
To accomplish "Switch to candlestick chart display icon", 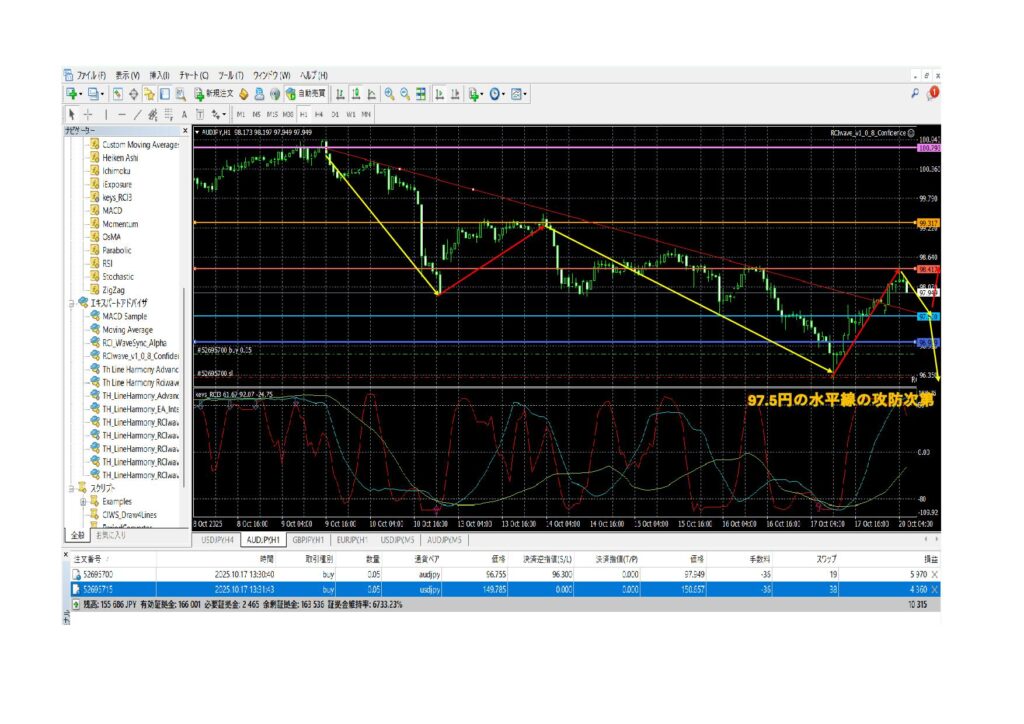I will (356, 94).
